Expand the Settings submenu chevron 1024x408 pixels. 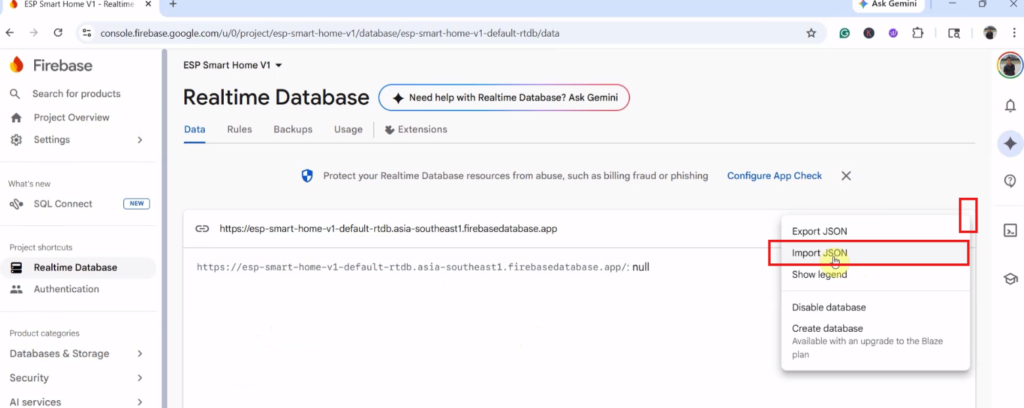140,140
